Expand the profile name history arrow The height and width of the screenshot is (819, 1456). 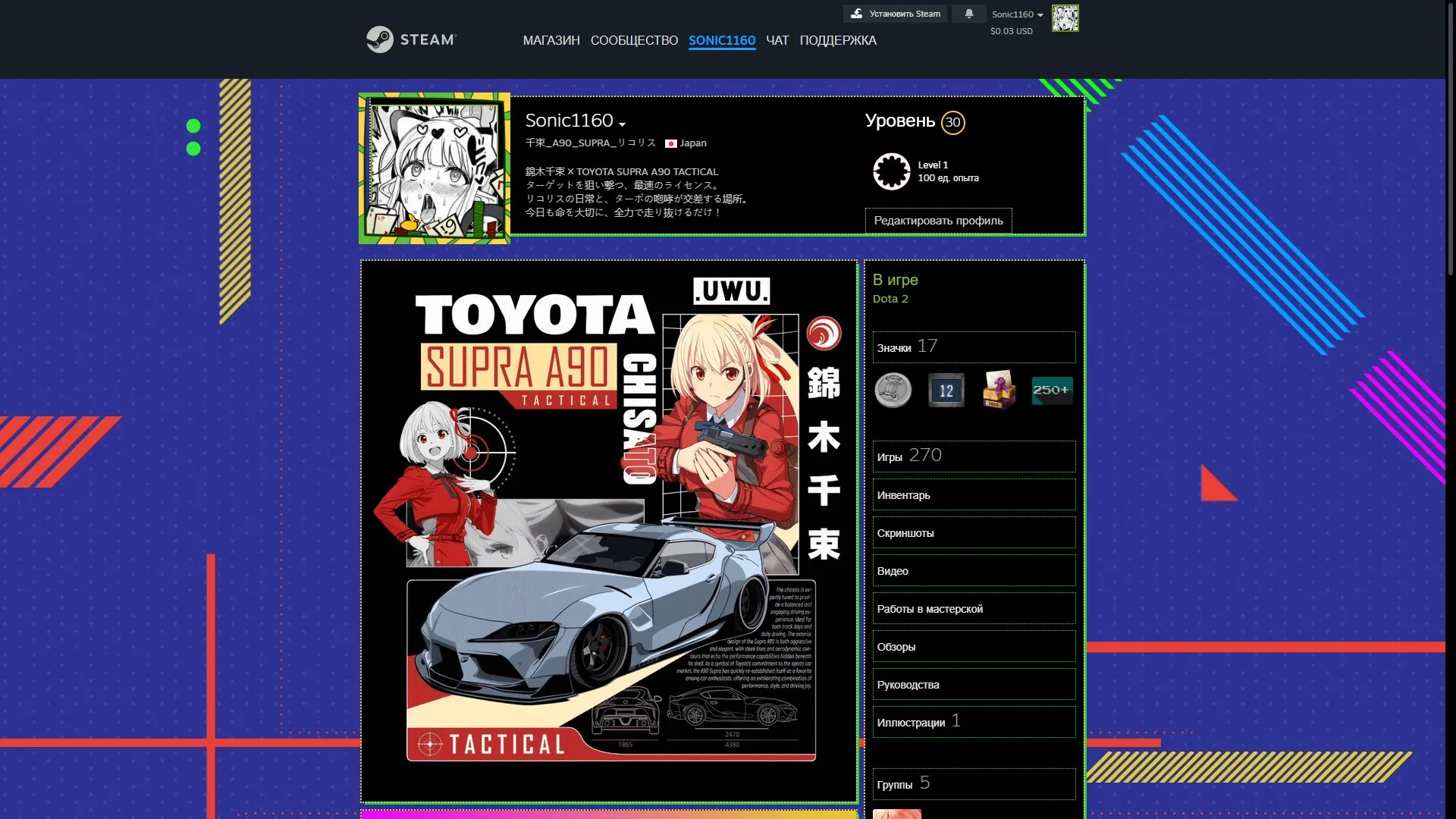623,124
